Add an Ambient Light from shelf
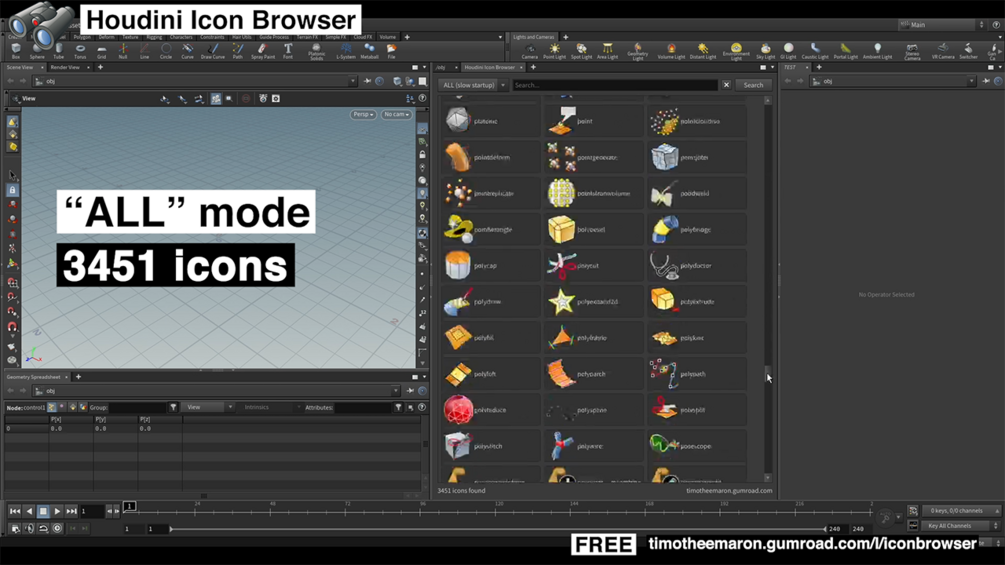Image resolution: width=1005 pixels, height=565 pixels. (x=877, y=51)
